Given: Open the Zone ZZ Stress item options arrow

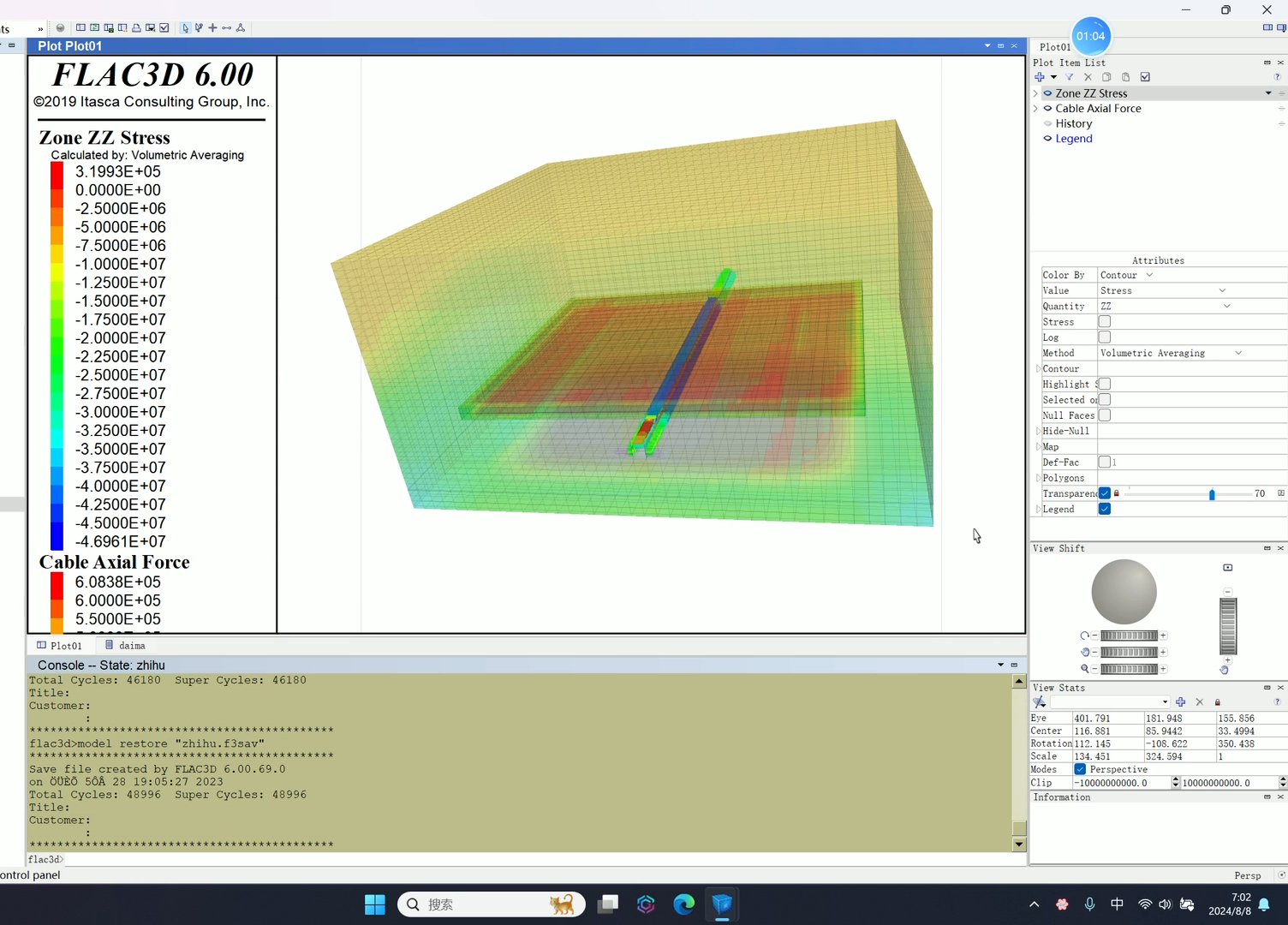Looking at the screenshot, I should coord(1268,93).
